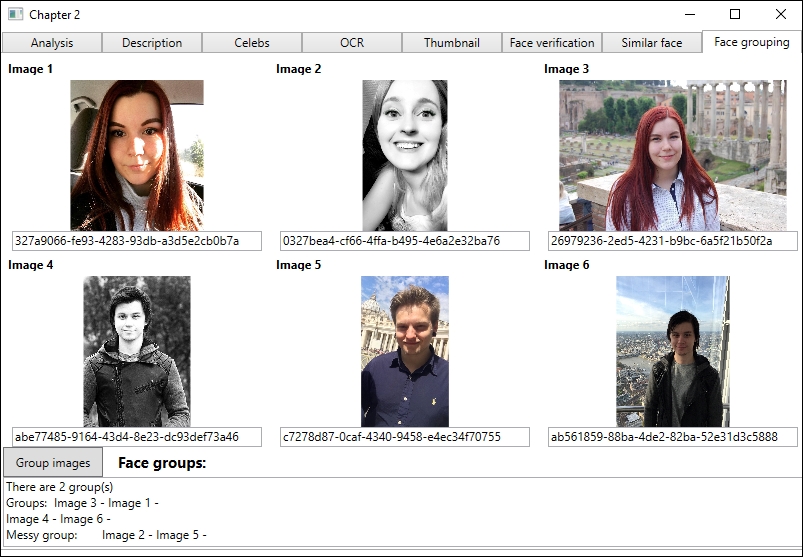
Task: Click the face ID field starting abe77485
Action: pos(137,437)
